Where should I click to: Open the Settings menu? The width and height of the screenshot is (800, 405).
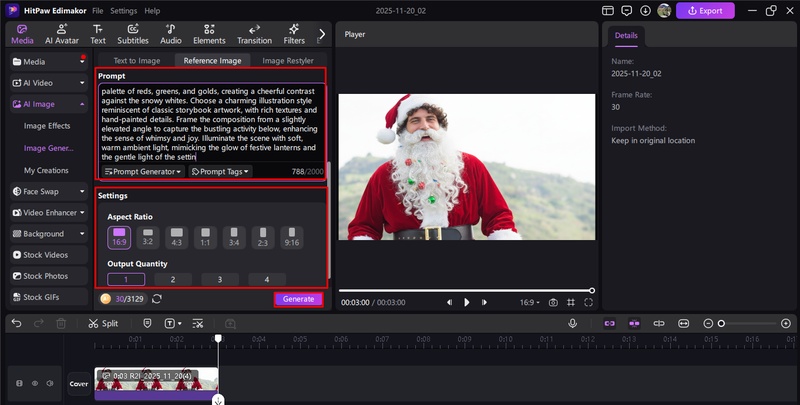(x=123, y=11)
